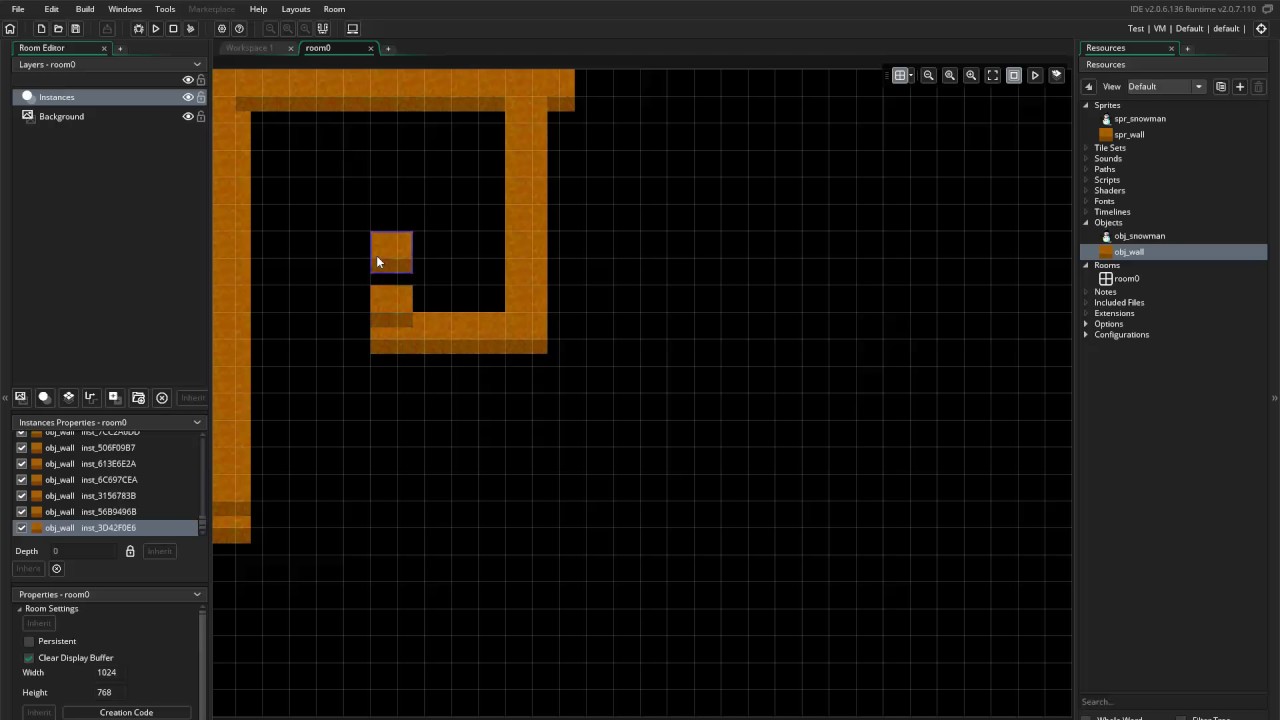Switch to the Workspace 1 tab
1280x720 pixels.
click(x=250, y=48)
